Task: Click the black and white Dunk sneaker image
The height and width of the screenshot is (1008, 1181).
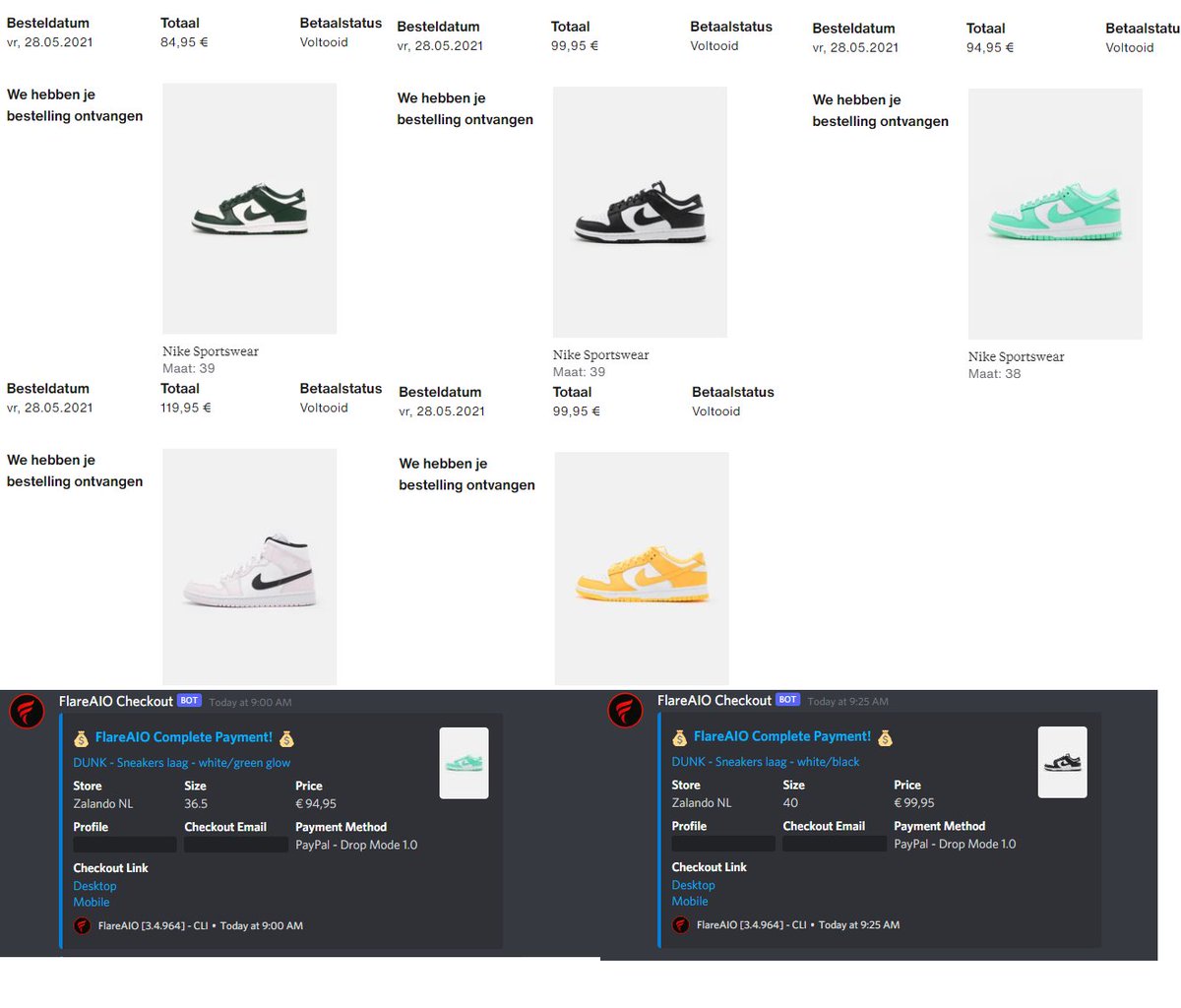Action: (640, 213)
